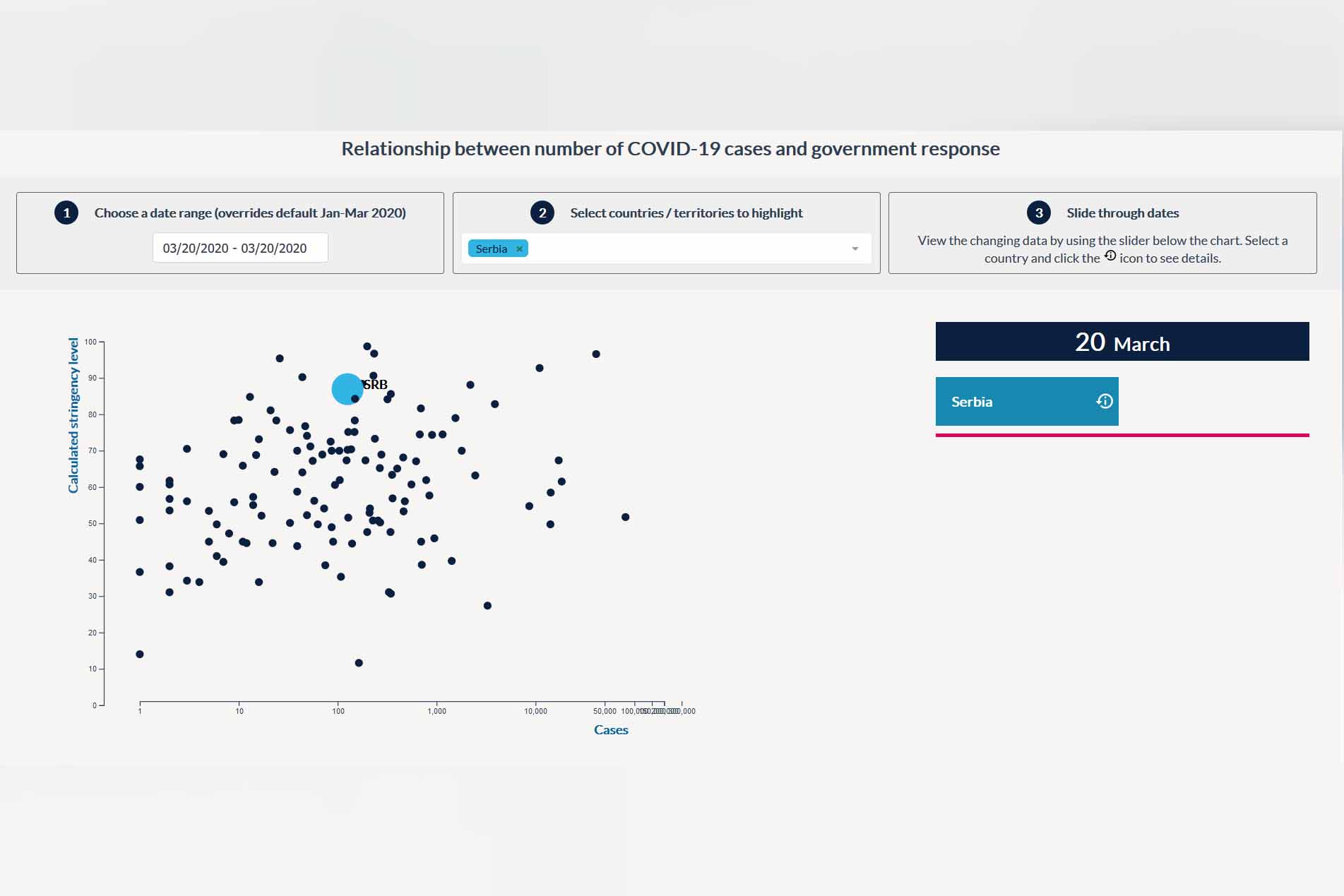
Task: Click the top-right dot near stringency 97
Action: (x=596, y=354)
